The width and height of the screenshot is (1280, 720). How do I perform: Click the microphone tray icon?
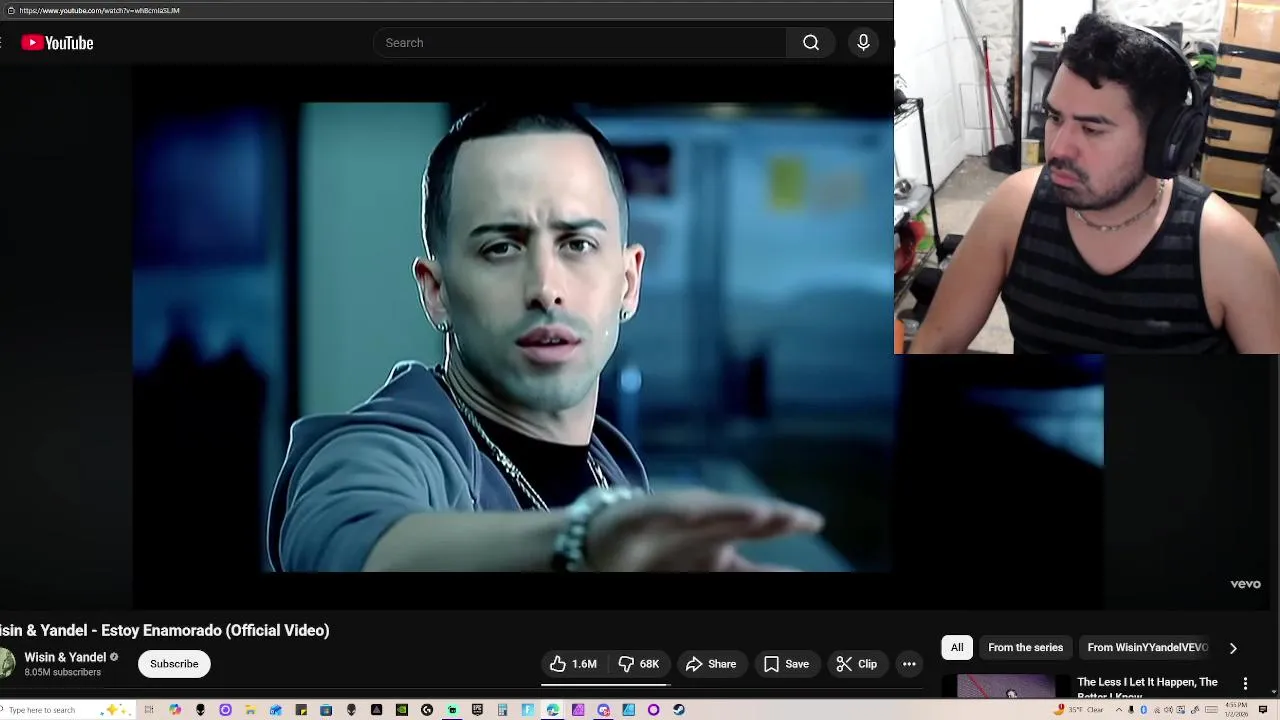pyautogui.click(x=1131, y=710)
